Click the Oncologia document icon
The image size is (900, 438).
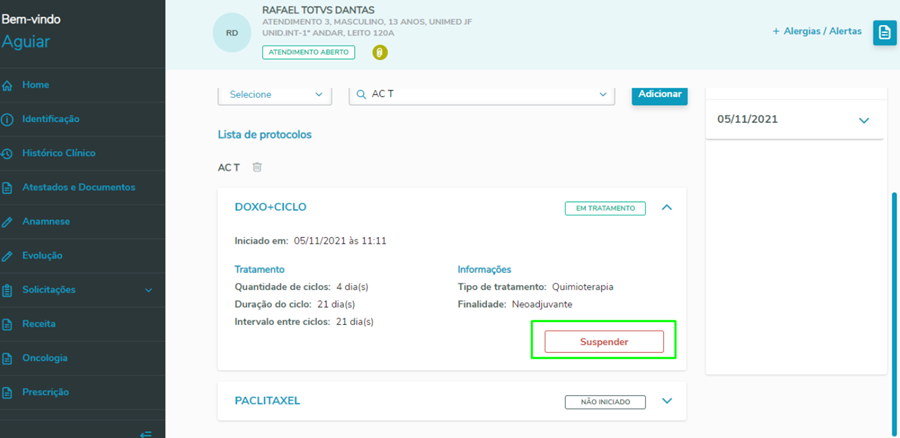tap(7, 359)
